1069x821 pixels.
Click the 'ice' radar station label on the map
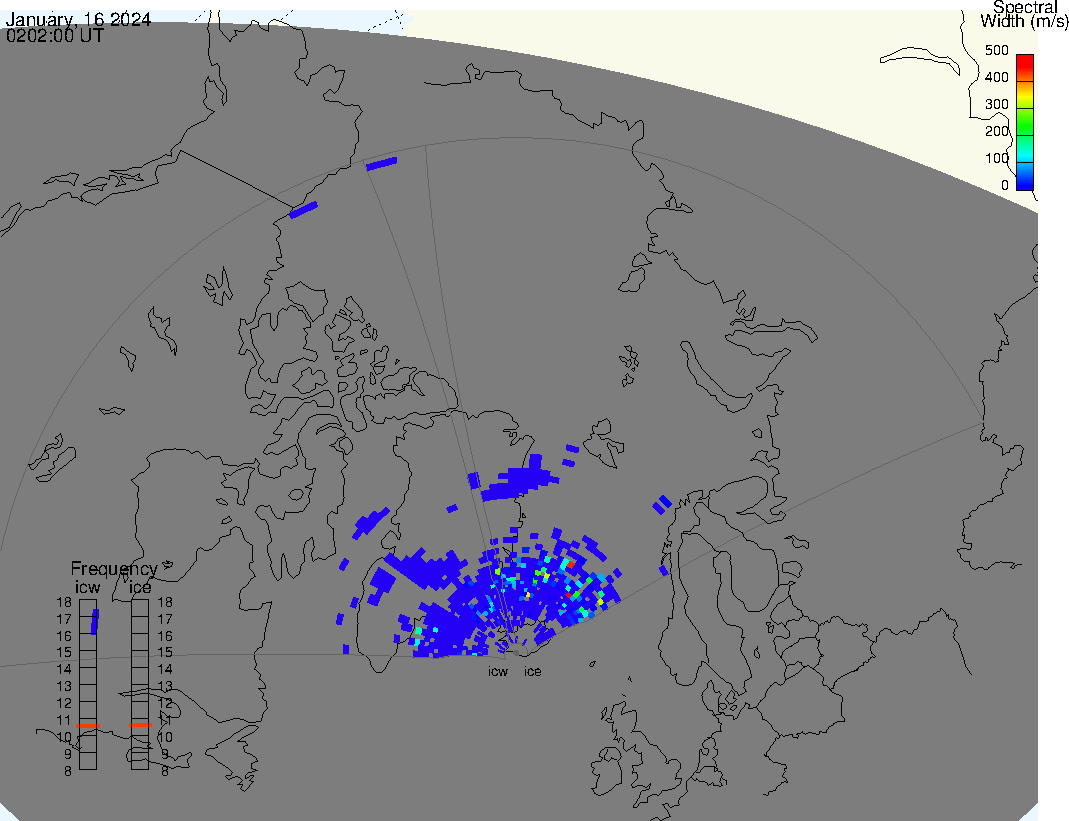click(x=532, y=672)
